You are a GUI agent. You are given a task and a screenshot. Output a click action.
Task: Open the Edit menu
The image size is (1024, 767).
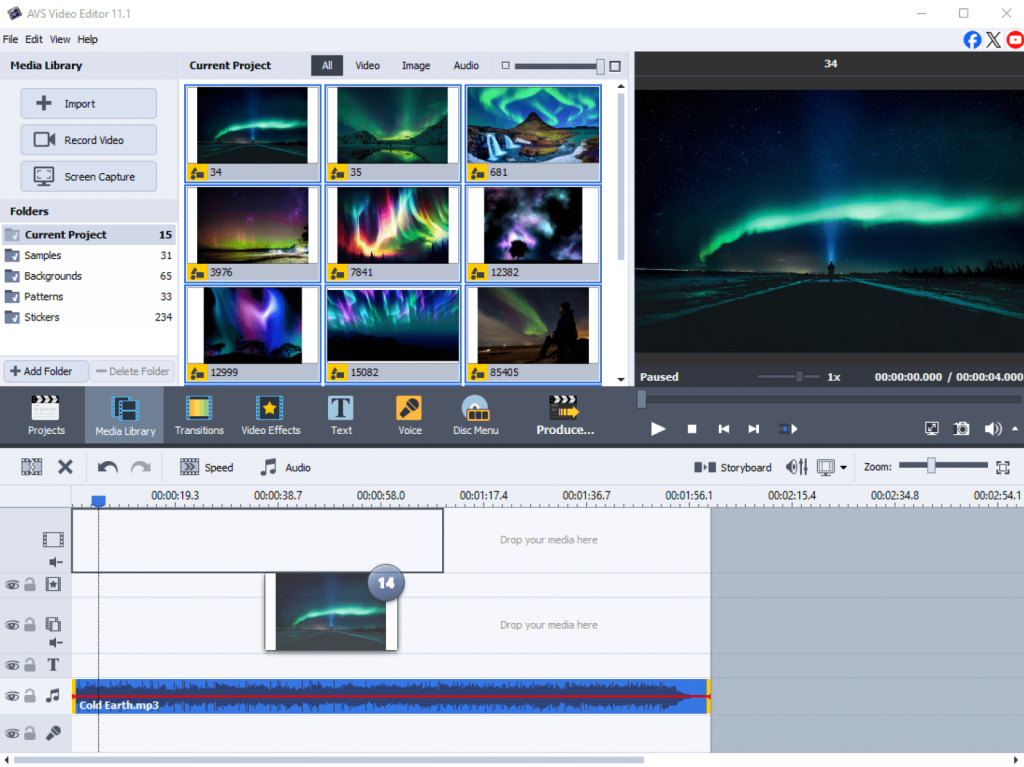(x=34, y=39)
